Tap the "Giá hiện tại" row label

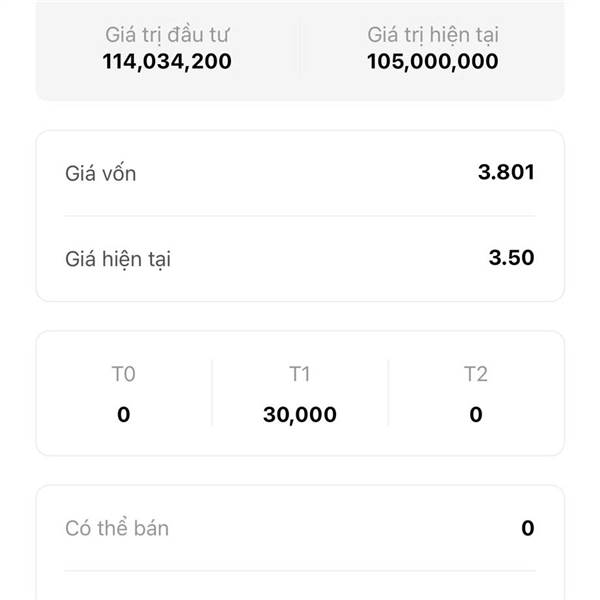point(118,259)
